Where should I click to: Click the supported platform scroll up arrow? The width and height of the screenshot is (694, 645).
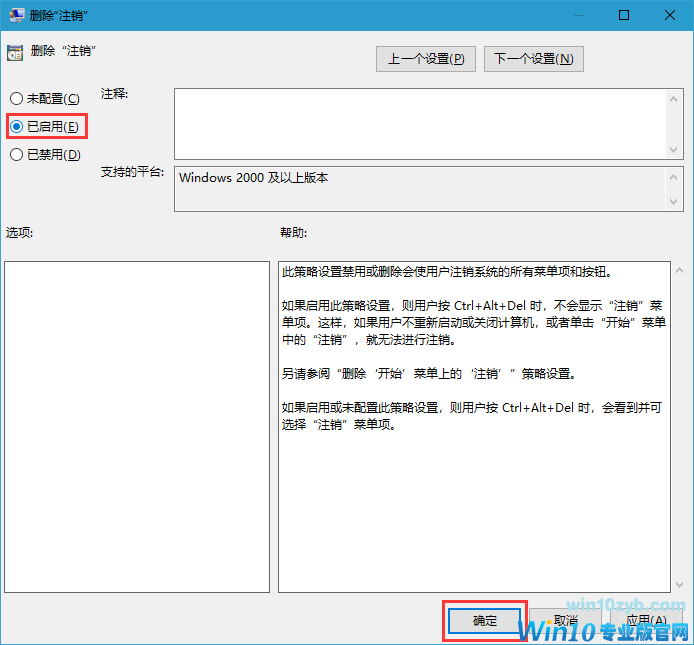673,178
